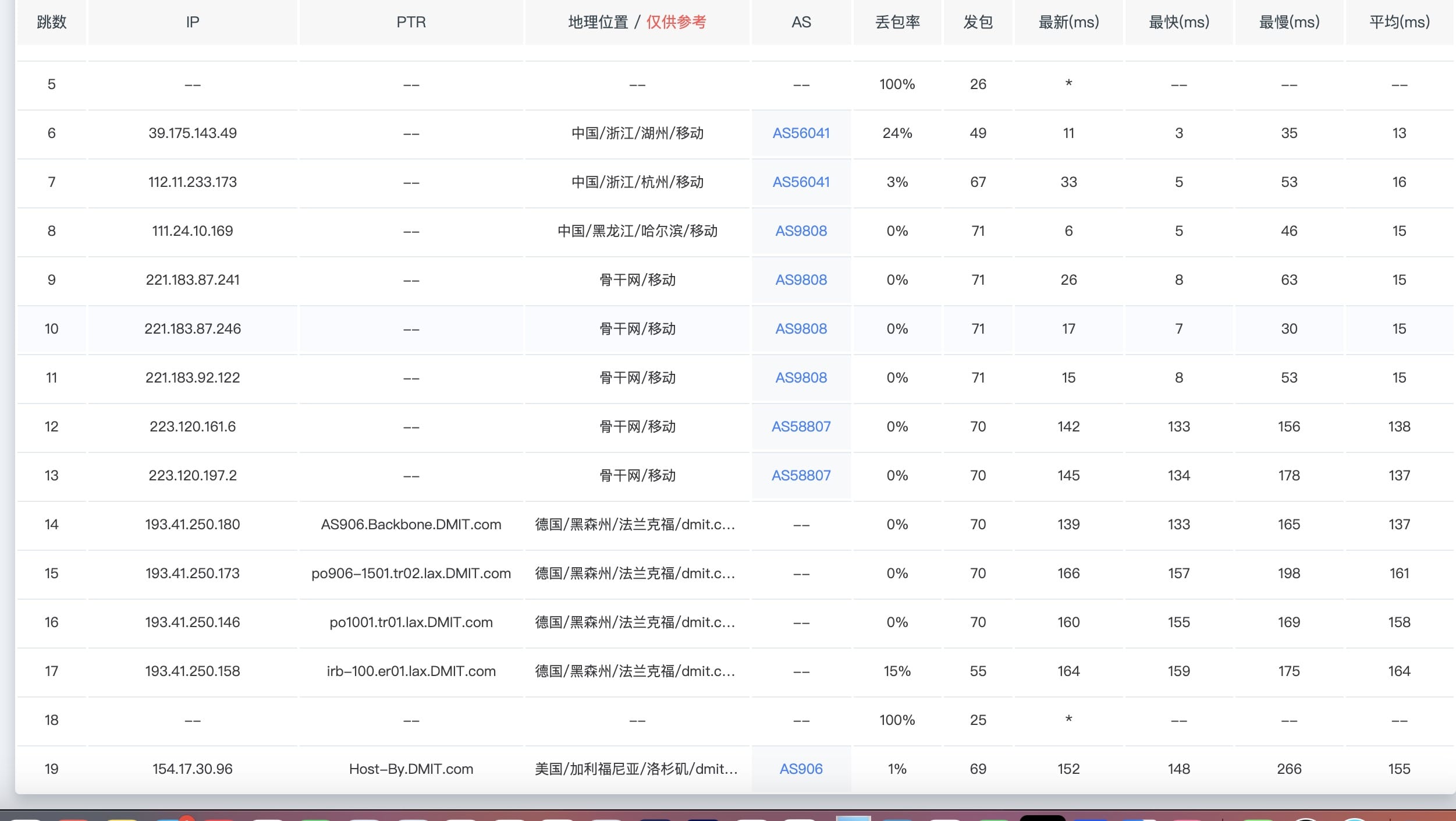The image size is (1456, 821).
Task: Click the 丢包率 column header
Action: click(897, 22)
